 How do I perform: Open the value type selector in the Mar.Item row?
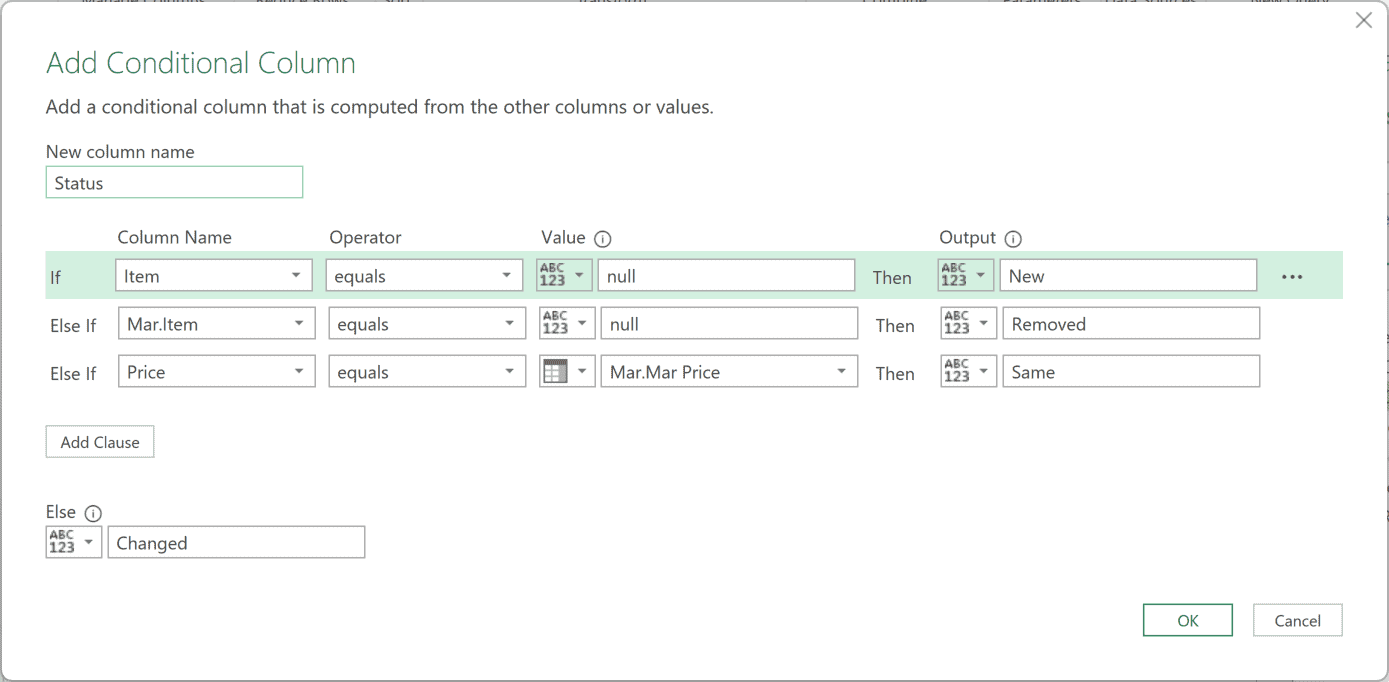[x=567, y=323]
